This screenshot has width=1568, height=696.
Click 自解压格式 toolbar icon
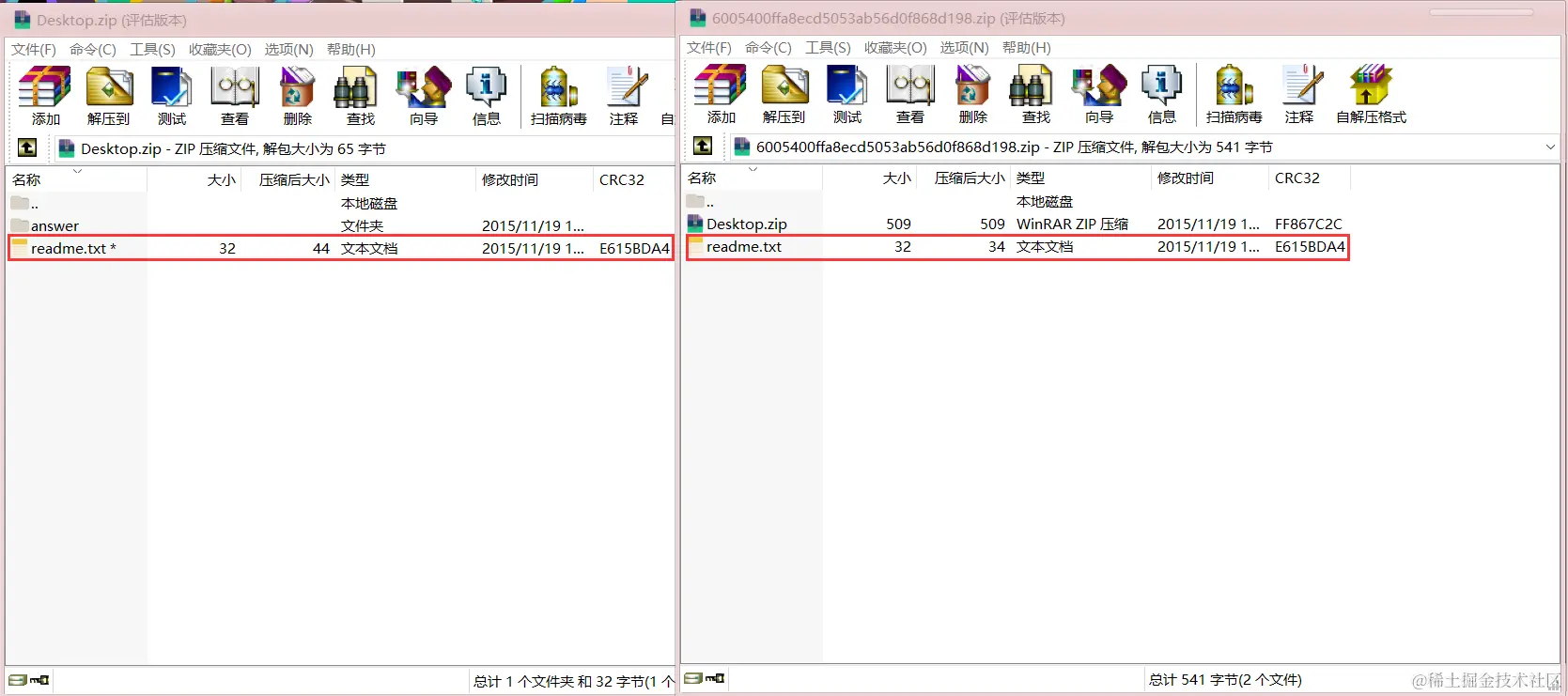1372,94
